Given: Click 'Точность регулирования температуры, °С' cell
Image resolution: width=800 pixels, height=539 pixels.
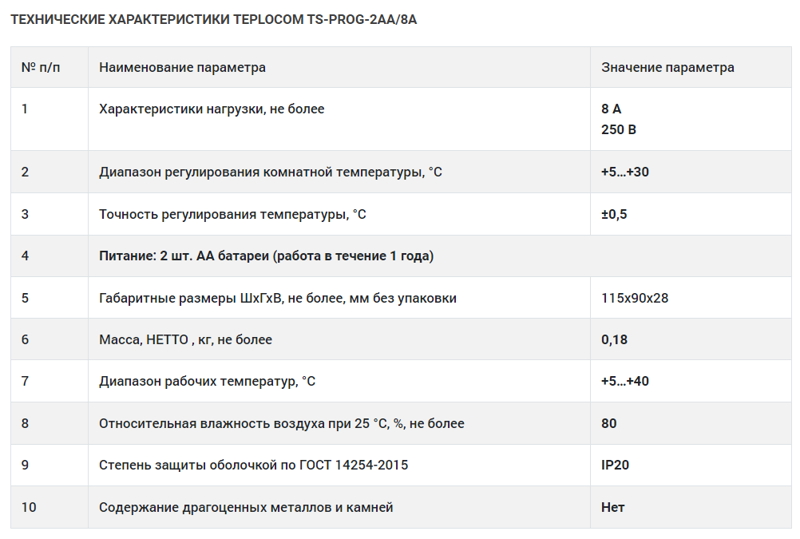Looking at the screenshot, I should 233,214.
